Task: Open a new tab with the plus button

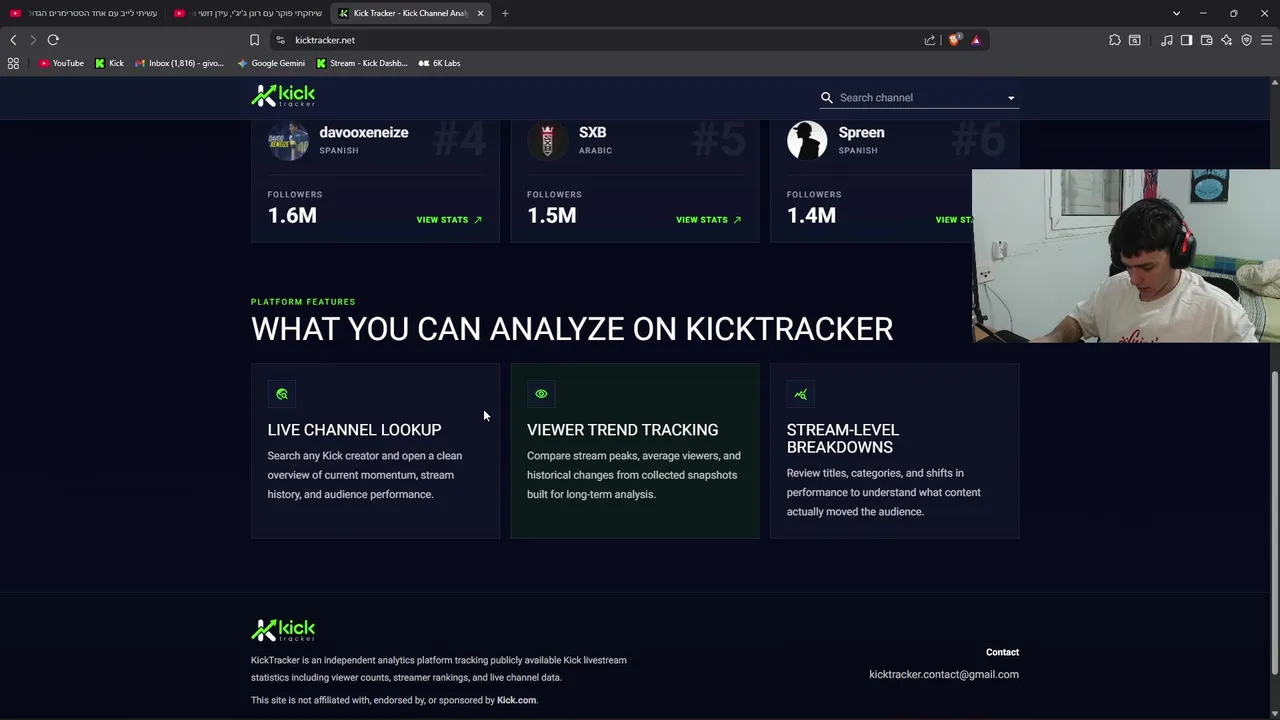Action: 505,13
